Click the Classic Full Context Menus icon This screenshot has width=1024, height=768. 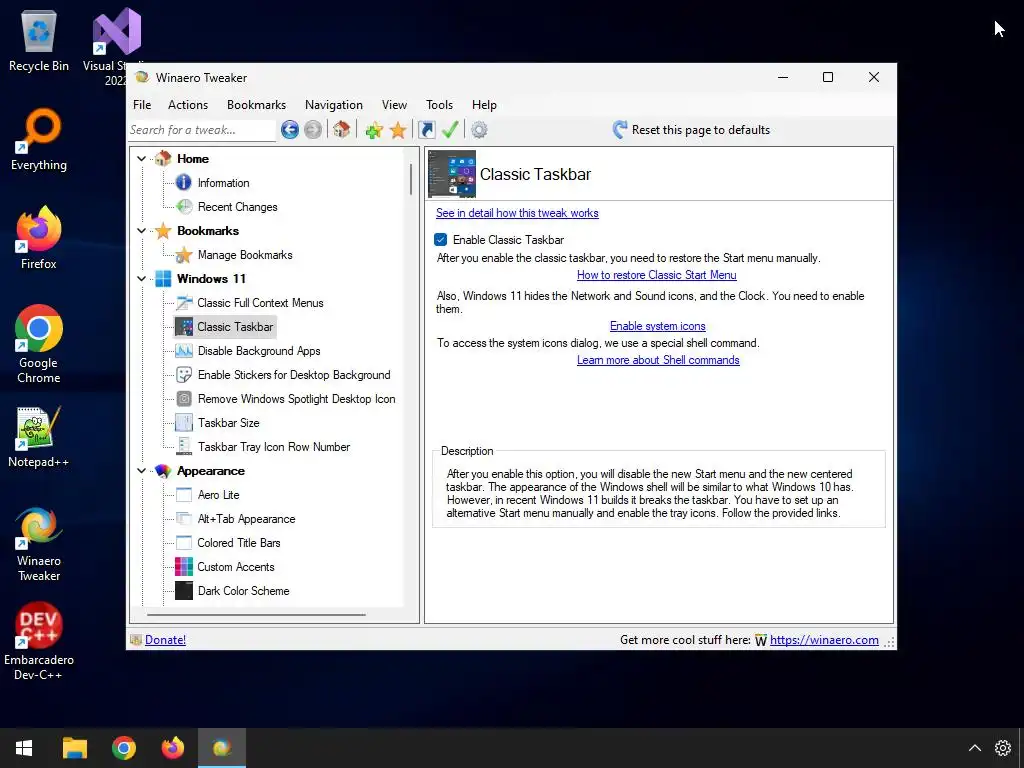184,303
